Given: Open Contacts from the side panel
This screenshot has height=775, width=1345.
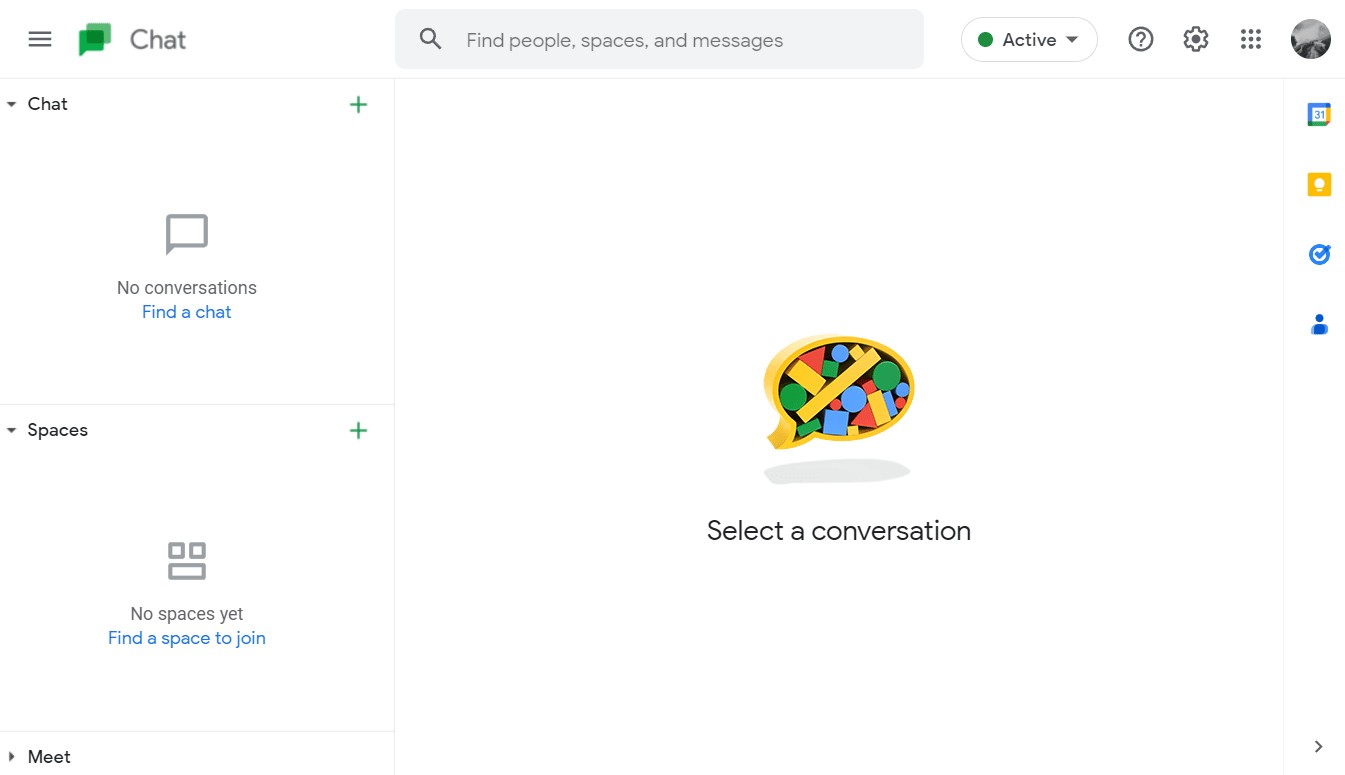Looking at the screenshot, I should click(1319, 324).
